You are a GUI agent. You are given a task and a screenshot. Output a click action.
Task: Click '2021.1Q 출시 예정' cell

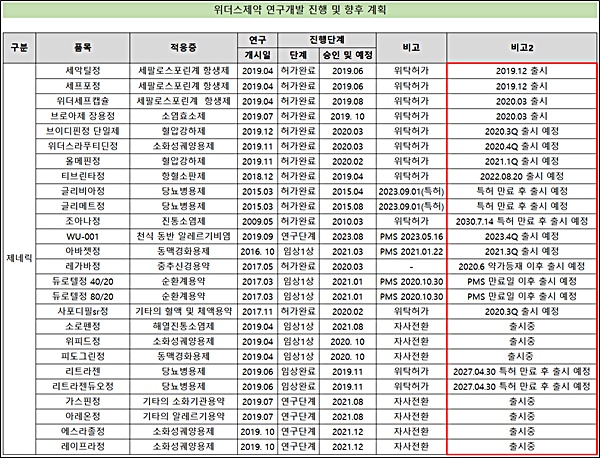pyautogui.click(x=522, y=161)
